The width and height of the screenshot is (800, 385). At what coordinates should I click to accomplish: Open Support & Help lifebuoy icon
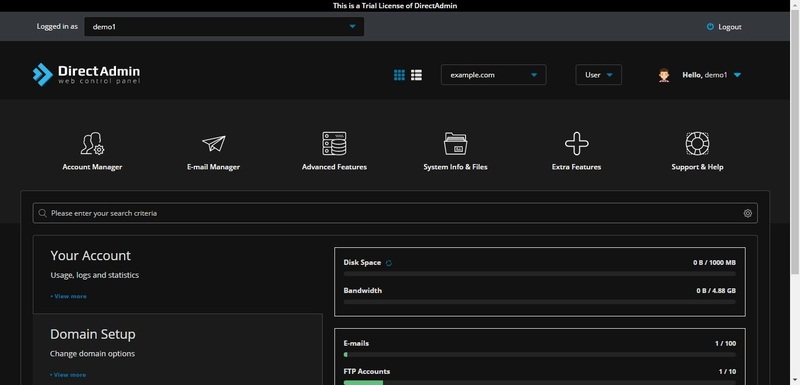pyautogui.click(x=697, y=143)
